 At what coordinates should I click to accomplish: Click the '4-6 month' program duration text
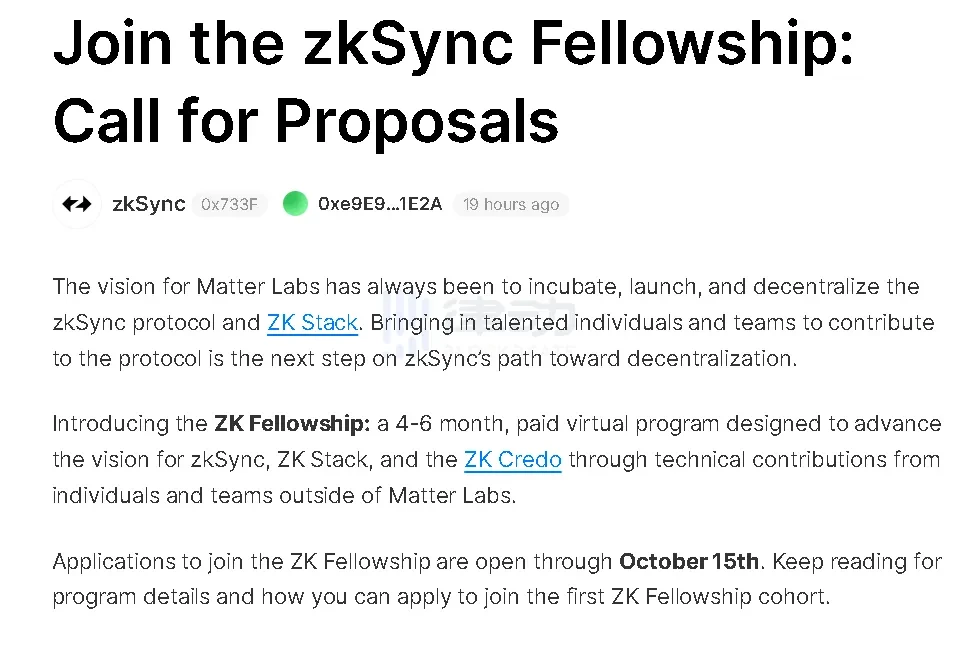tap(452, 424)
